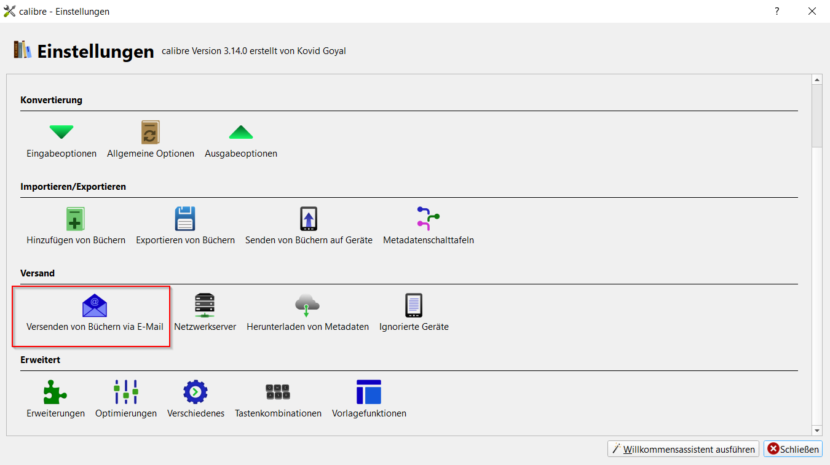Open Versenden von Büchern via E-Mail
Viewport: 830px width, 465px height.
94,314
